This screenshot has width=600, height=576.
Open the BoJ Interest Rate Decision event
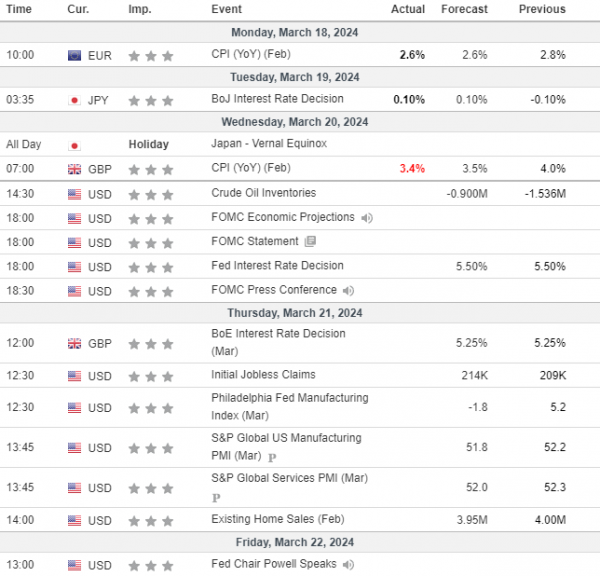277,99
